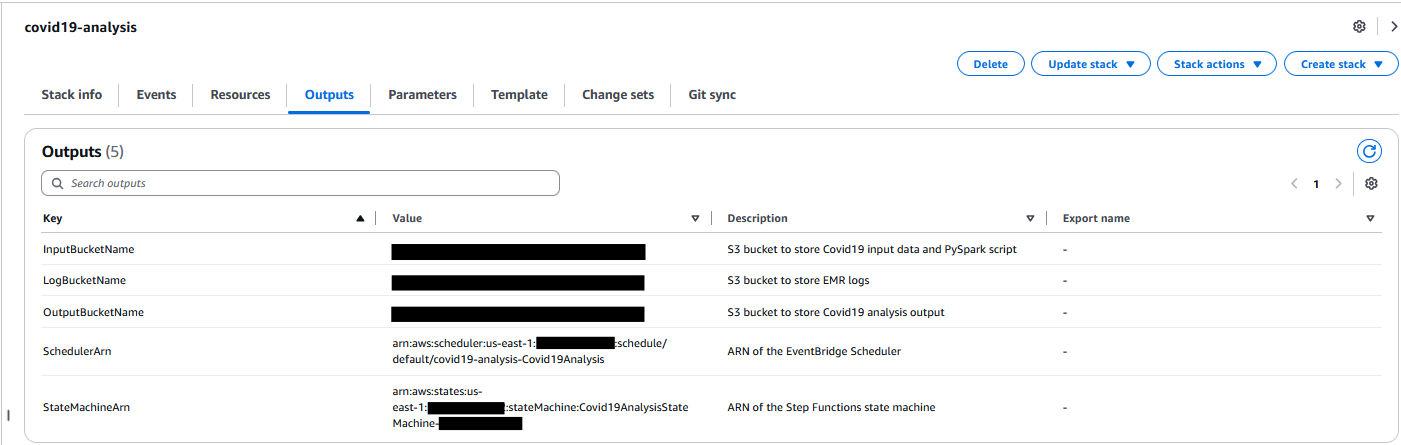The image size is (1401, 445).
Task: Collapse the stack panel with the right chevron
Action: [x=1394, y=27]
